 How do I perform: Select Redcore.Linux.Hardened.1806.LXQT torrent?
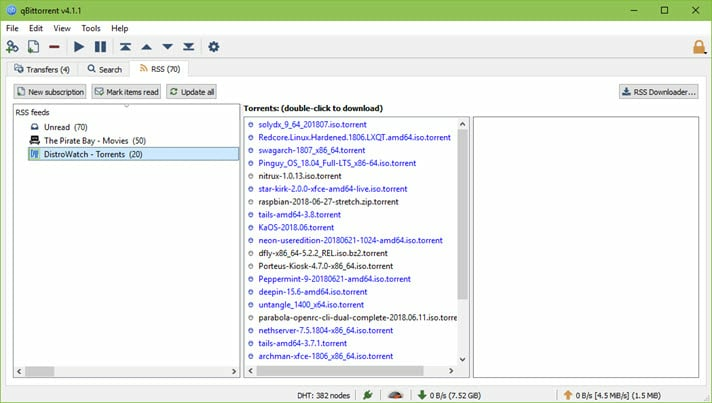pyautogui.click(x=355, y=138)
